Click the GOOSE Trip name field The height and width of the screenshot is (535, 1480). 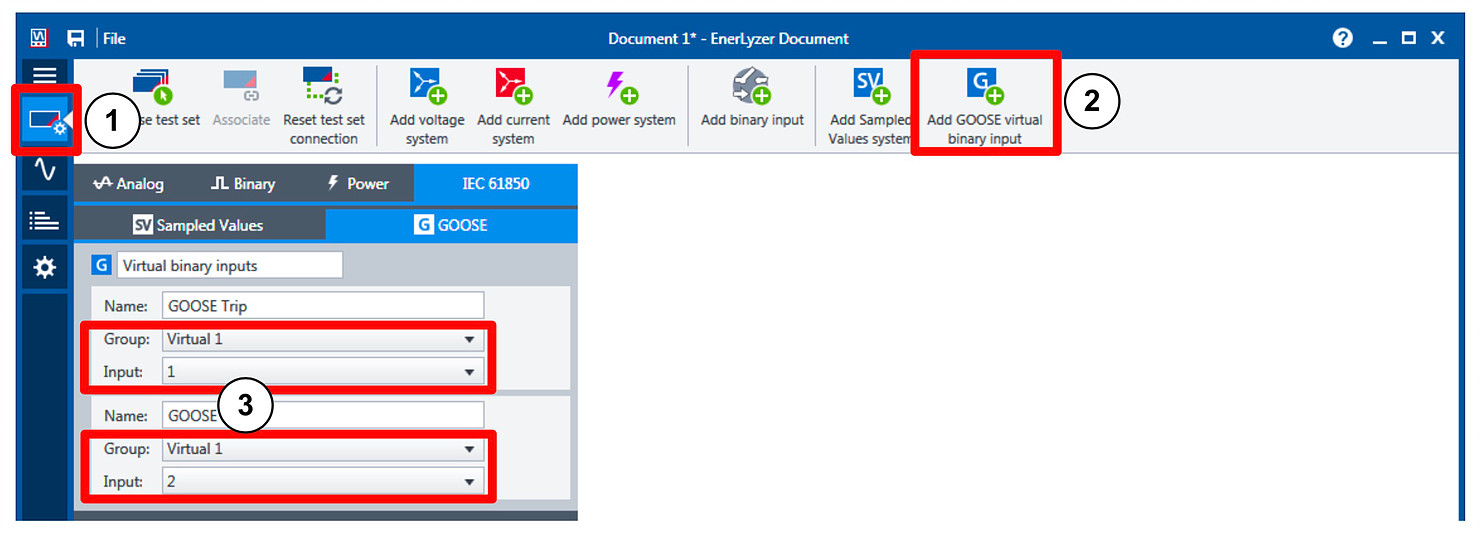point(322,305)
